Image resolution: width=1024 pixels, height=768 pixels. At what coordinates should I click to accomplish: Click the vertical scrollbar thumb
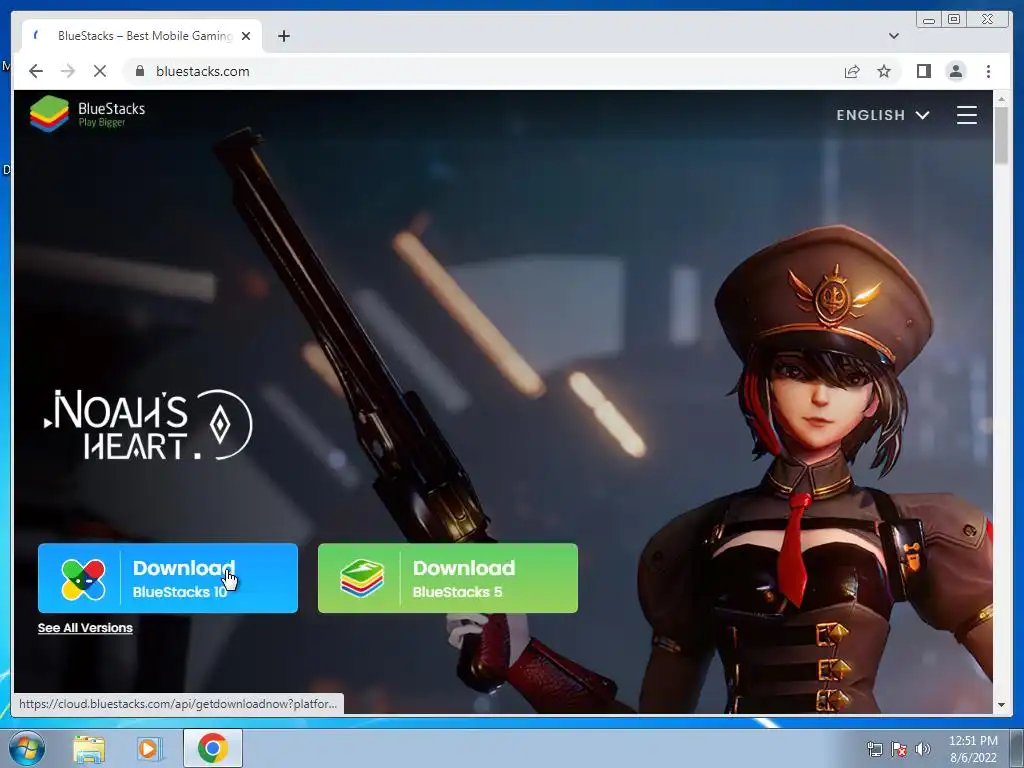[1000, 135]
